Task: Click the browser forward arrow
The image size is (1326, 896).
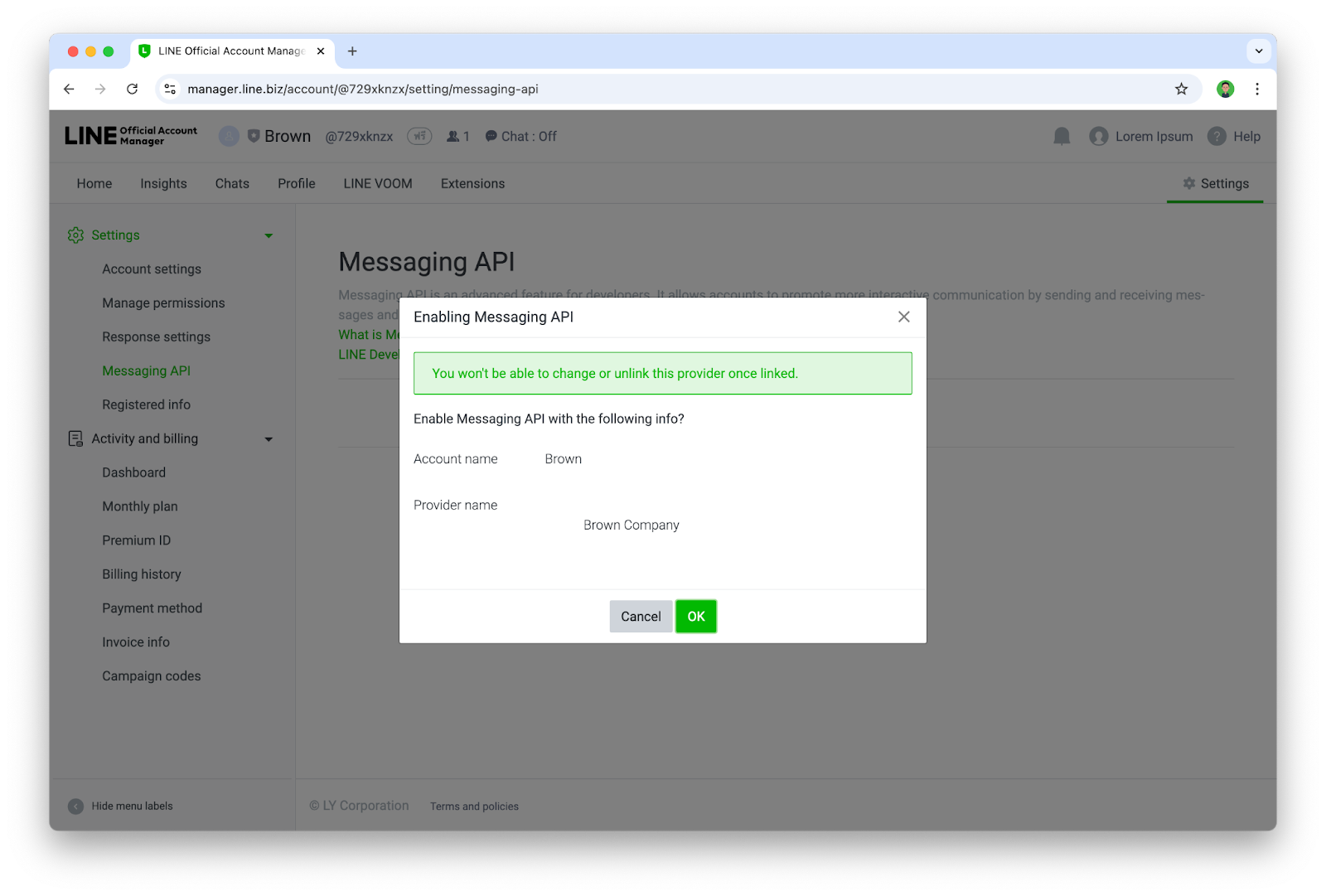Action: click(x=100, y=89)
